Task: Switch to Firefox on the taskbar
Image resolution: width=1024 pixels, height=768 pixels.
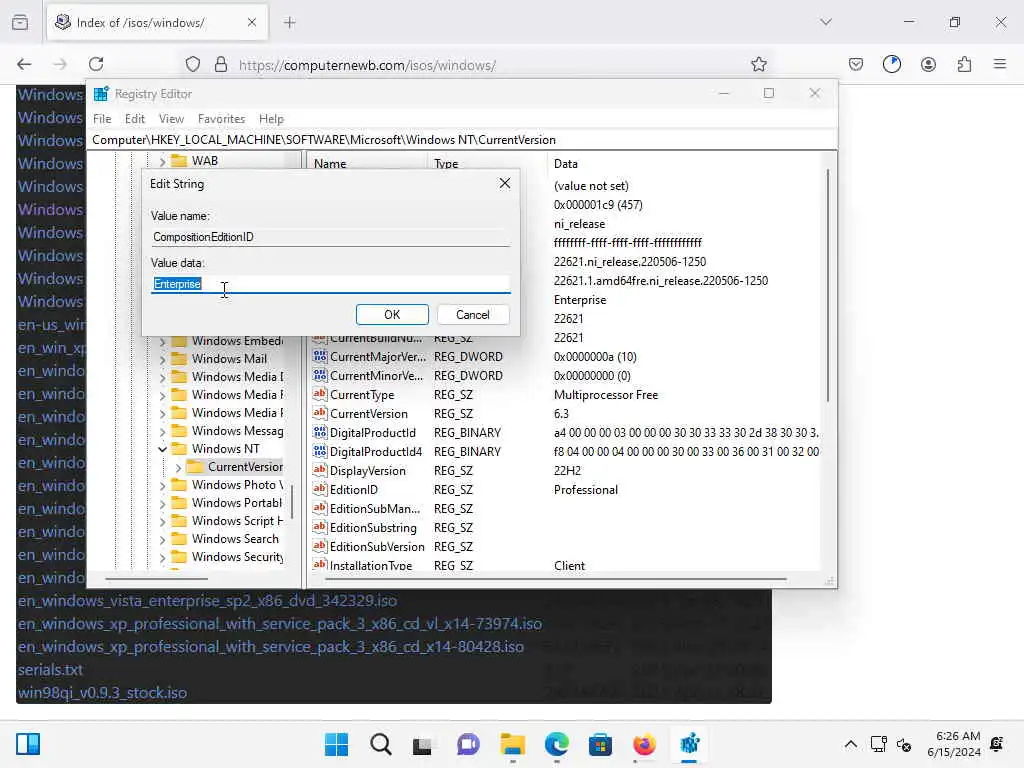Action: pyautogui.click(x=645, y=744)
